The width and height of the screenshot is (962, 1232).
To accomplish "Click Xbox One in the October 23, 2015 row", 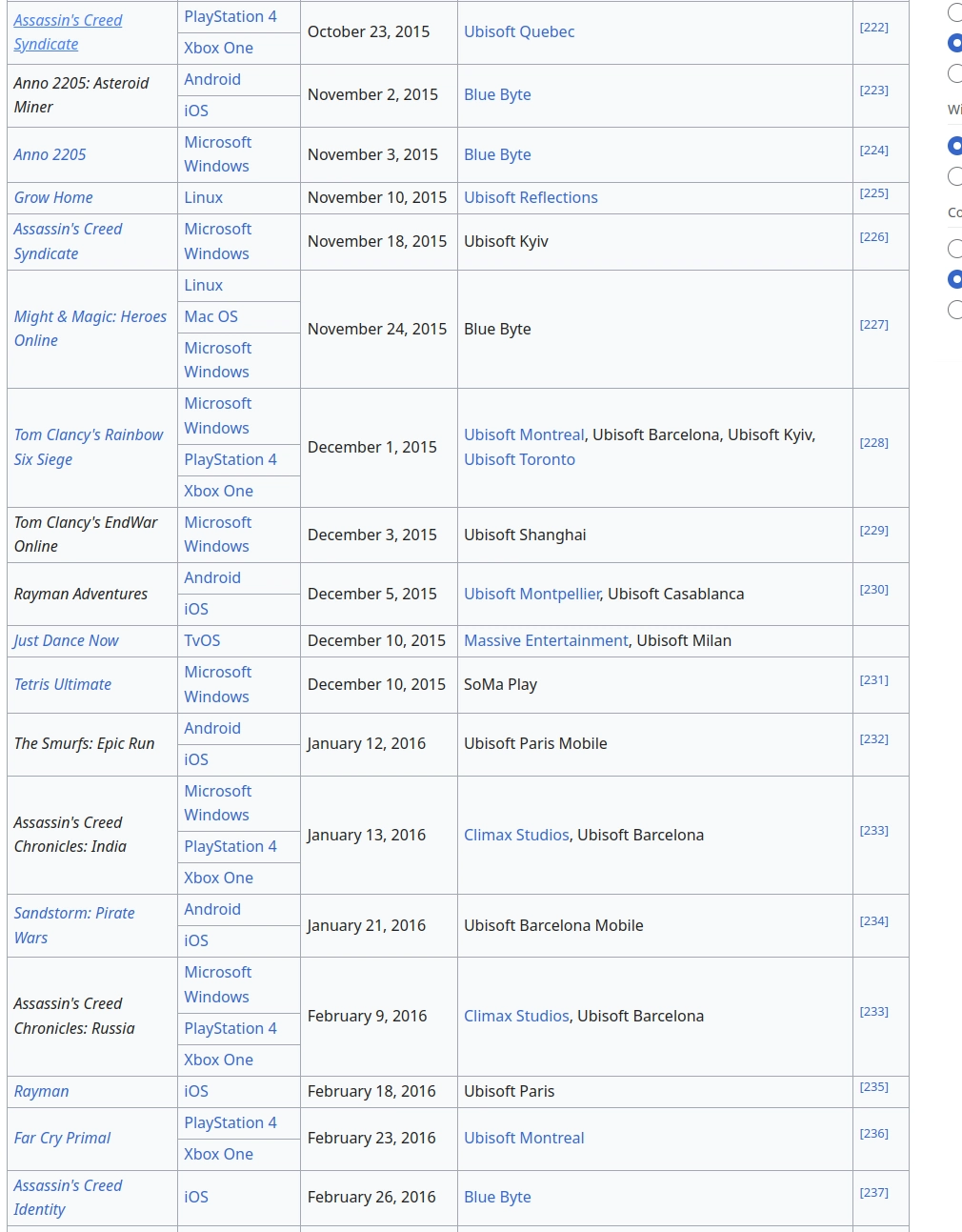I will 218,48.
